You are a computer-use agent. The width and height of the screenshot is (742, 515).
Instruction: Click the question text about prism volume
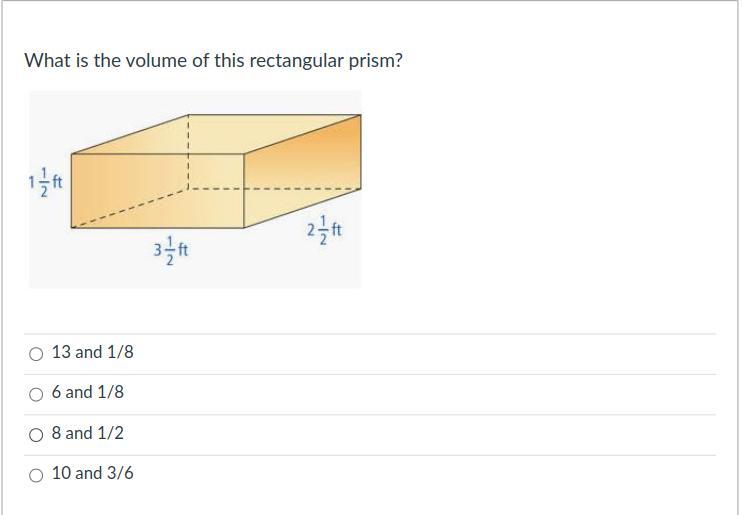tap(213, 61)
